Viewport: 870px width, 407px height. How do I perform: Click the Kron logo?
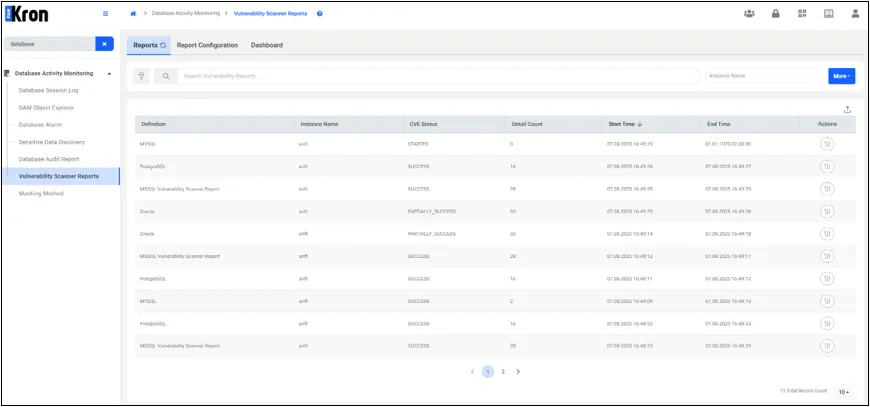tap(27, 14)
